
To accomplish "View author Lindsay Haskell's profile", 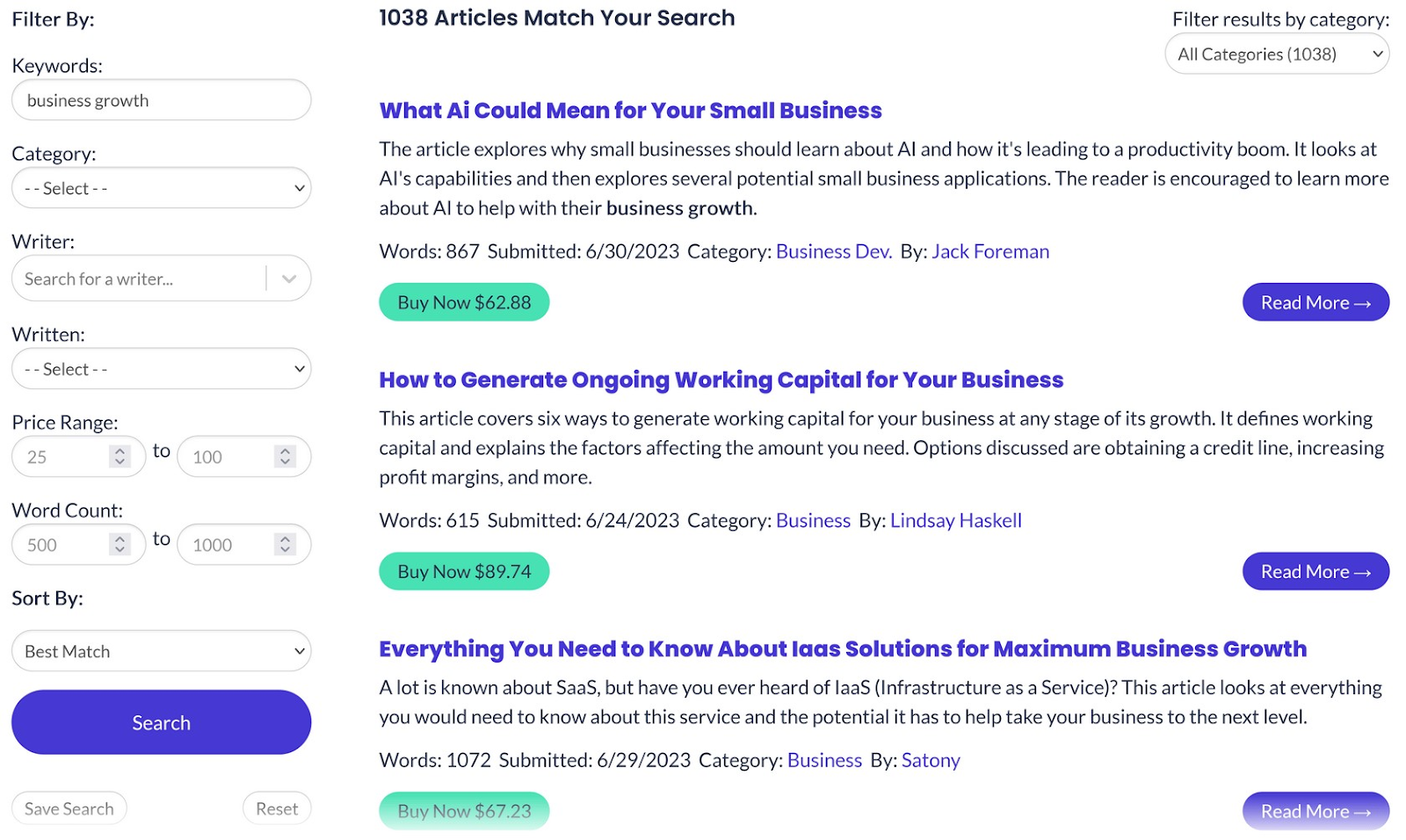I will pos(955,520).
